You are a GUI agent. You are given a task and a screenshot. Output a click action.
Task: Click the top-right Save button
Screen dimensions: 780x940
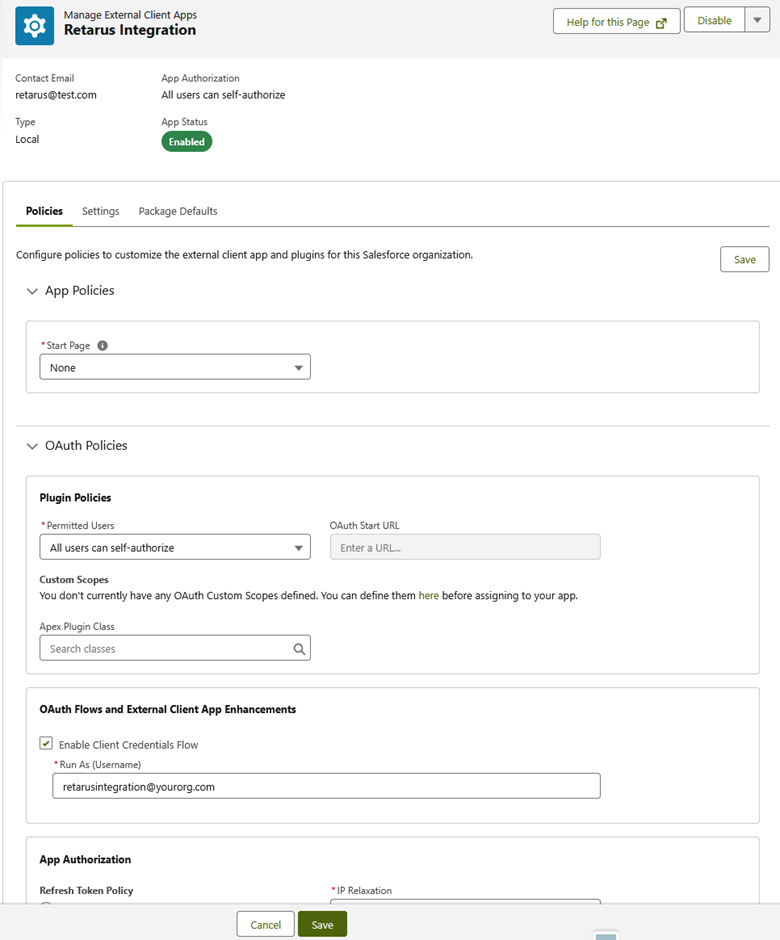pos(744,260)
